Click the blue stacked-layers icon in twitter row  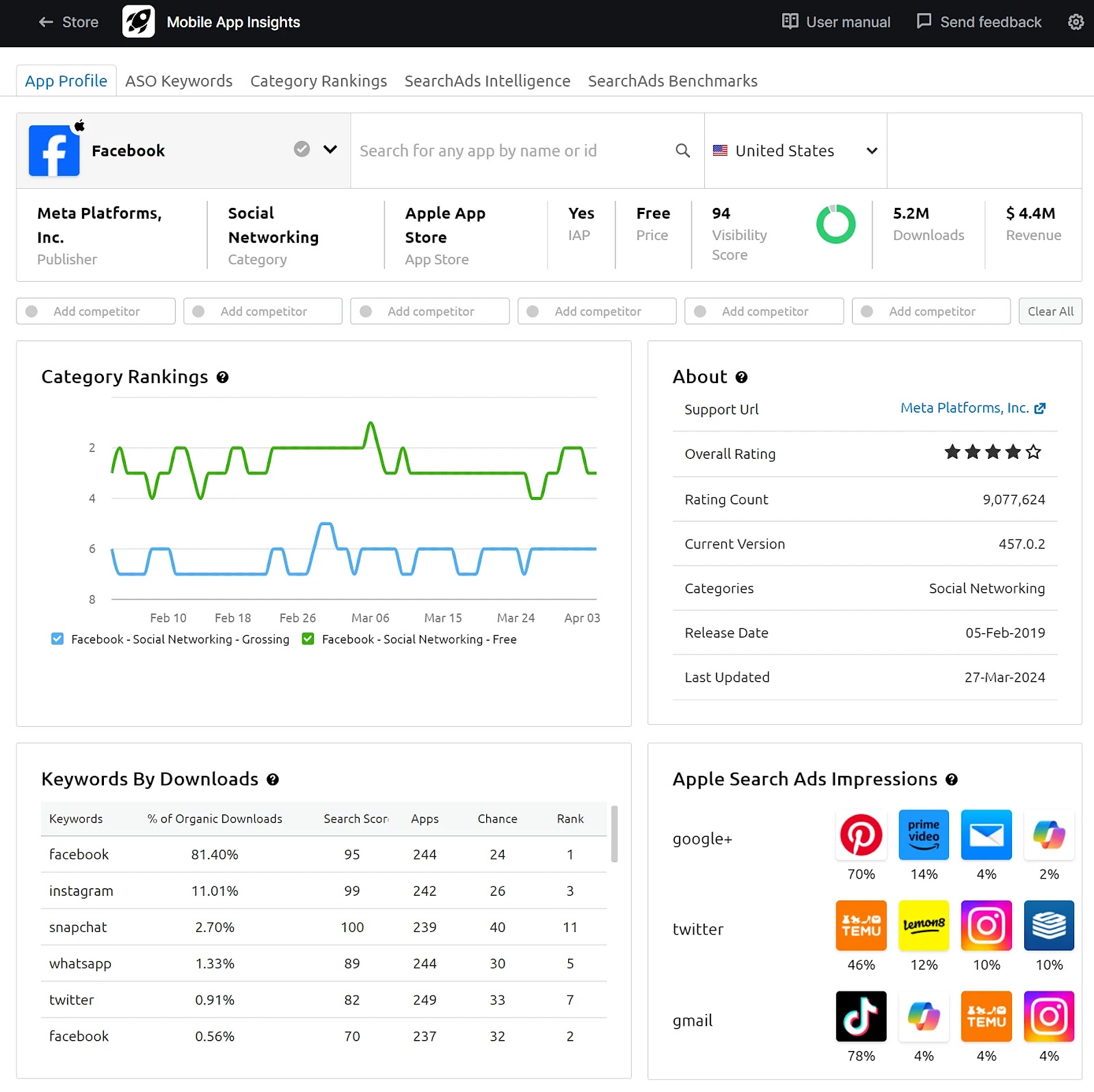tap(1049, 926)
